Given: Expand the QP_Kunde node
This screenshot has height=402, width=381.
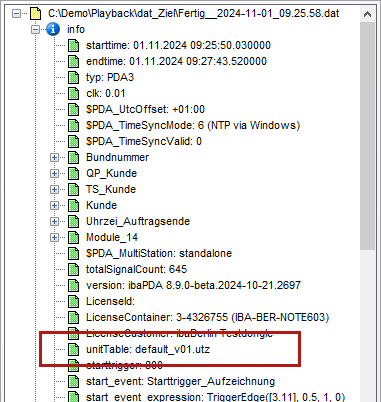Looking at the screenshot, I should tap(54, 173).
